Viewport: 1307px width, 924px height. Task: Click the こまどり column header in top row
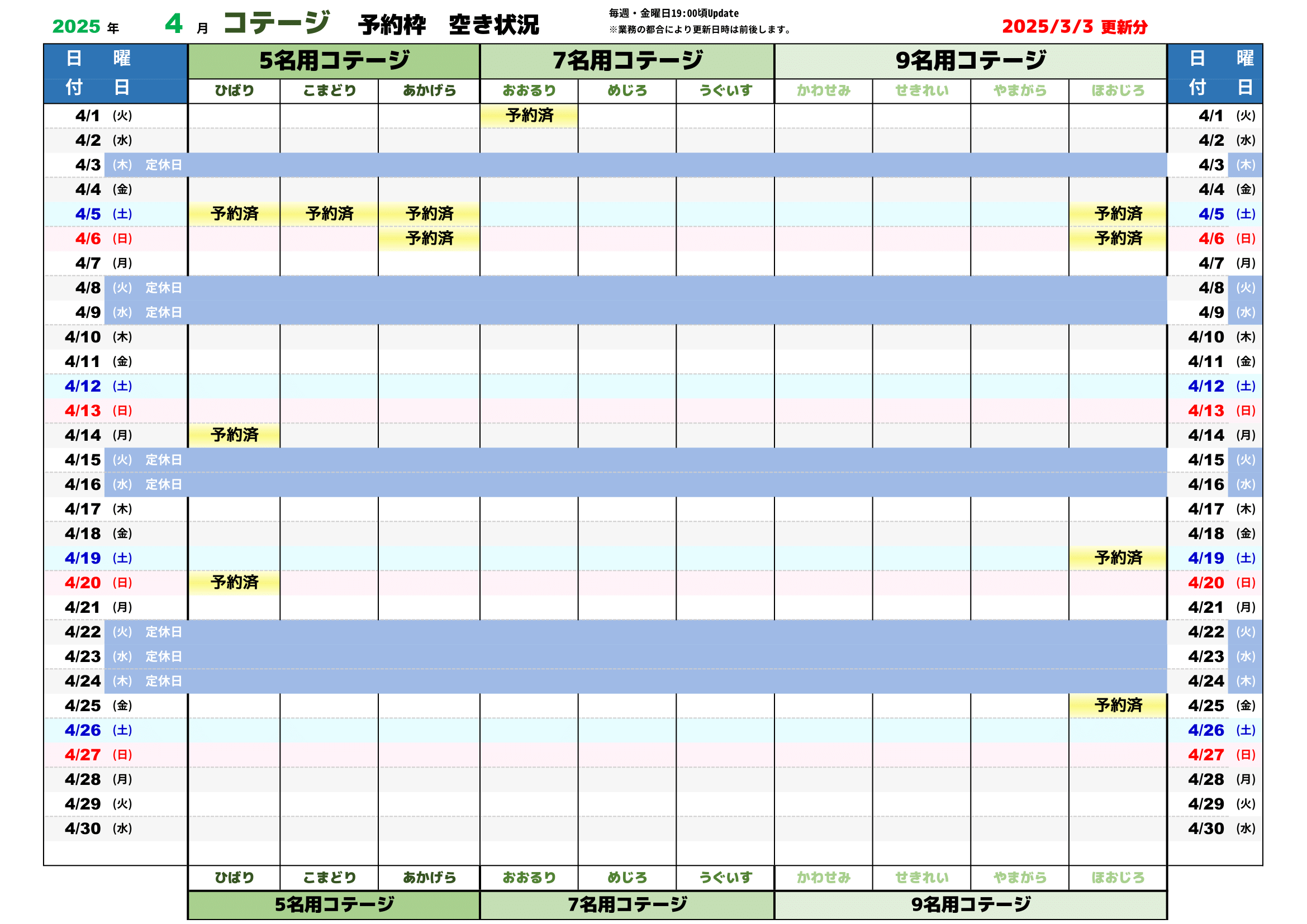pos(329,91)
